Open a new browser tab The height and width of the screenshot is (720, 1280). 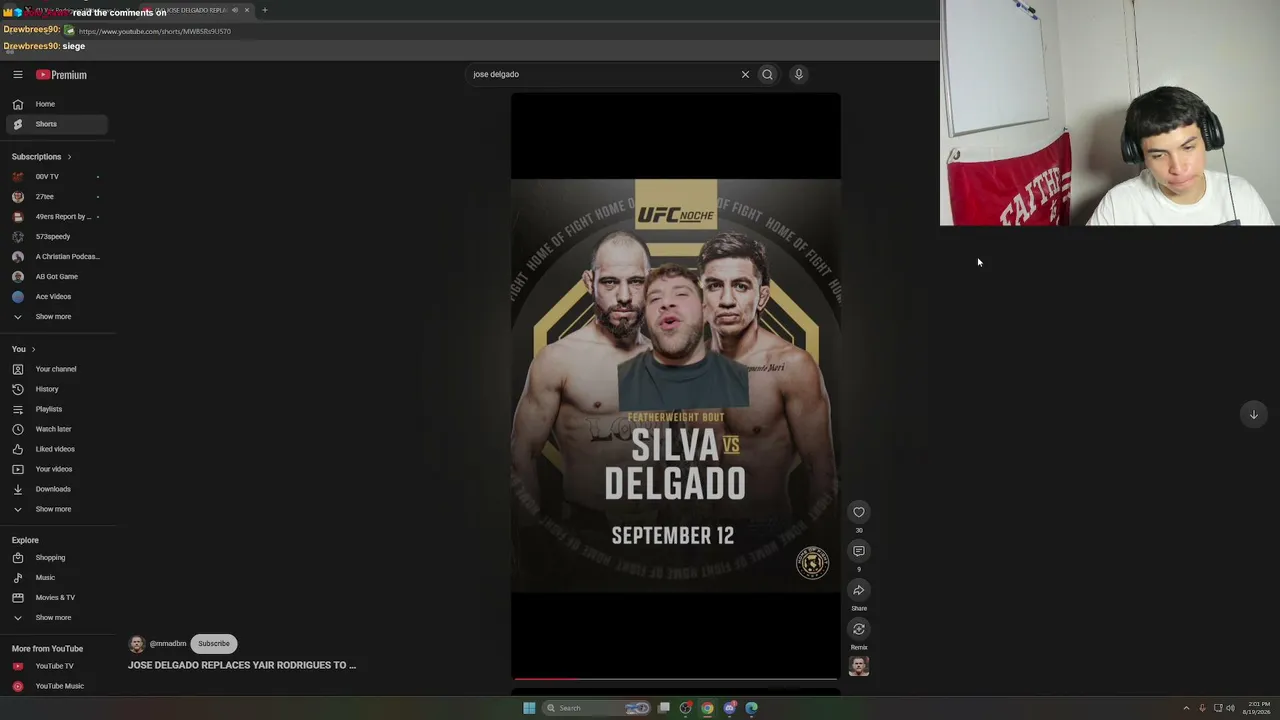coord(265,10)
